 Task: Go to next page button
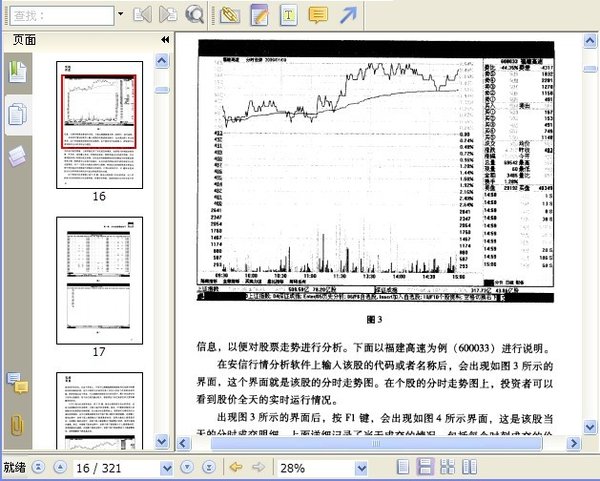point(187,467)
